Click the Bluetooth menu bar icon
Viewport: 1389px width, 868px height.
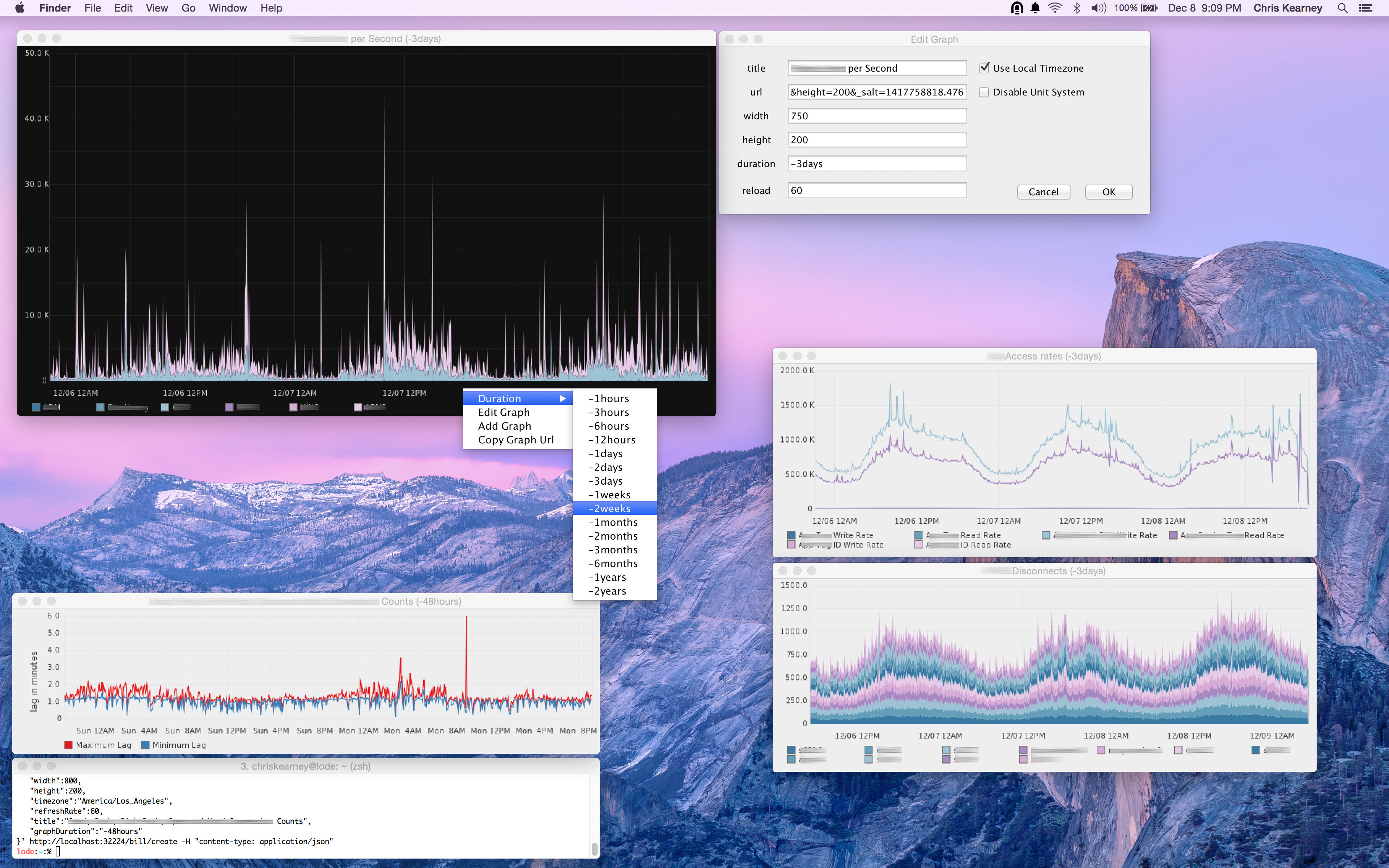pos(1076,8)
